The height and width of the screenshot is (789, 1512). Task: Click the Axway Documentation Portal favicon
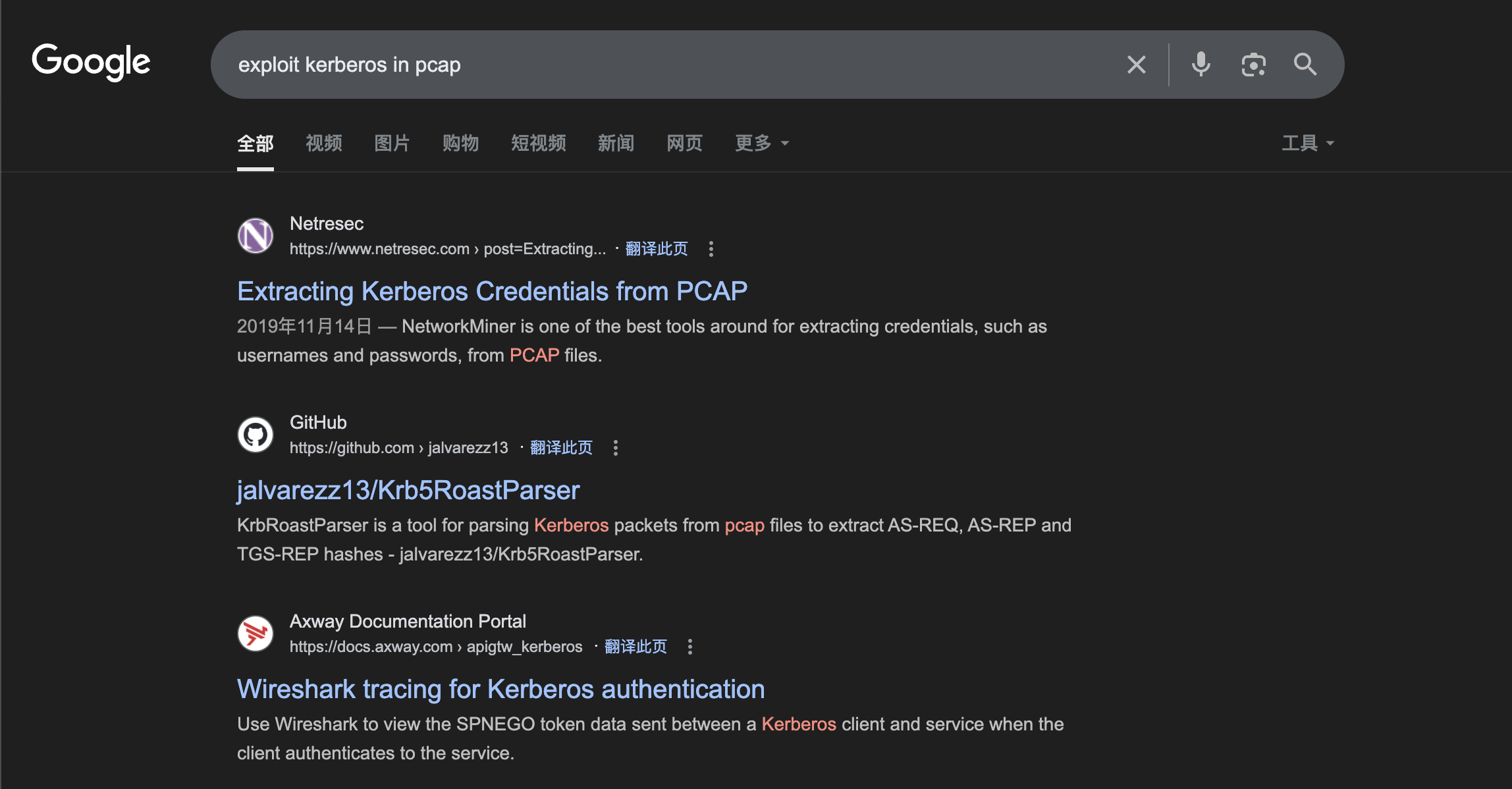256,634
